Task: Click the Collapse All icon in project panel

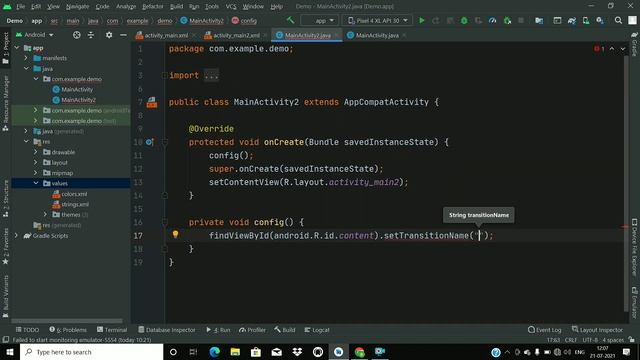Action: 91,35
